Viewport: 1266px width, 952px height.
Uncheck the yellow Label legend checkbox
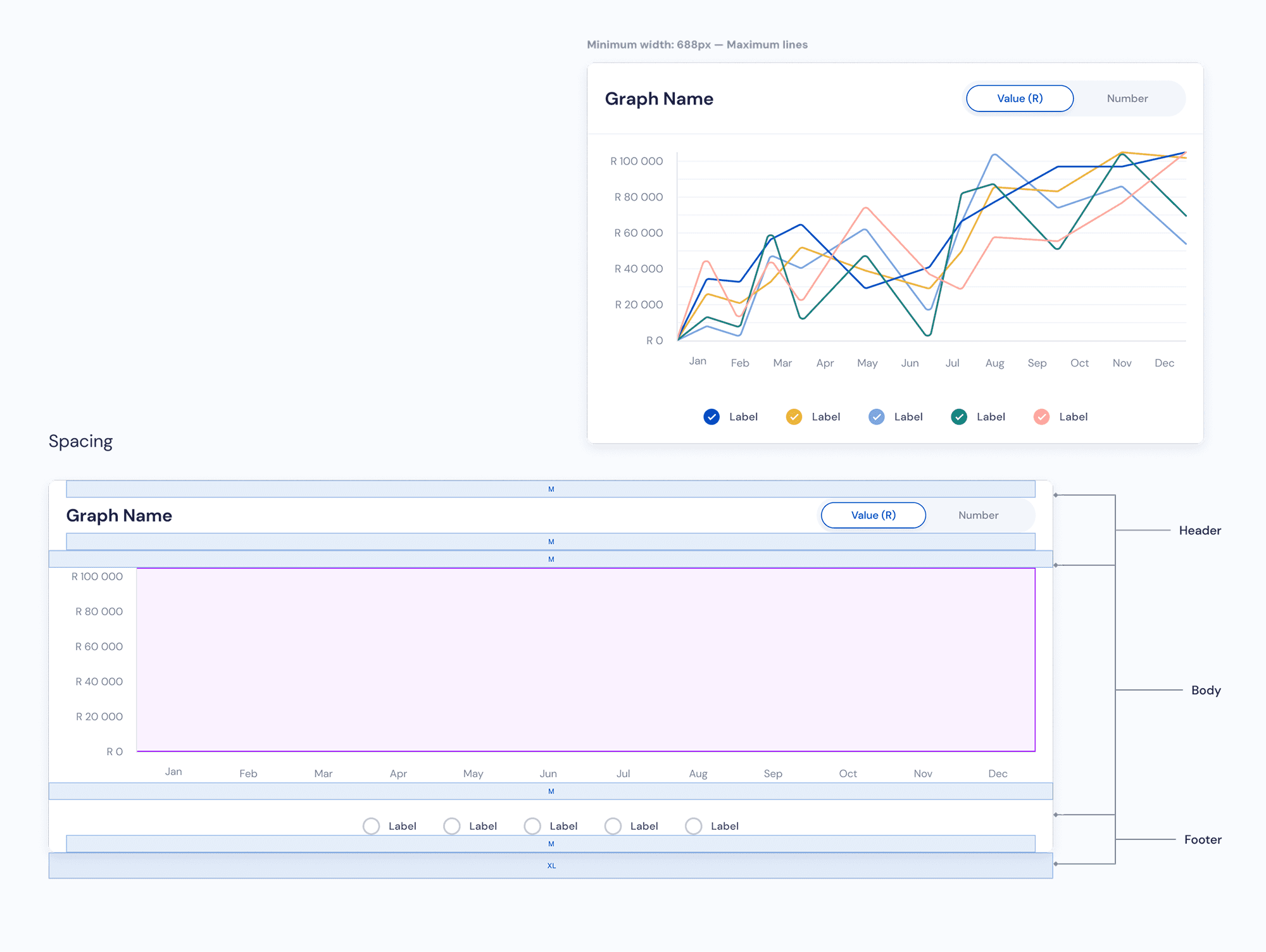click(794, 416)
